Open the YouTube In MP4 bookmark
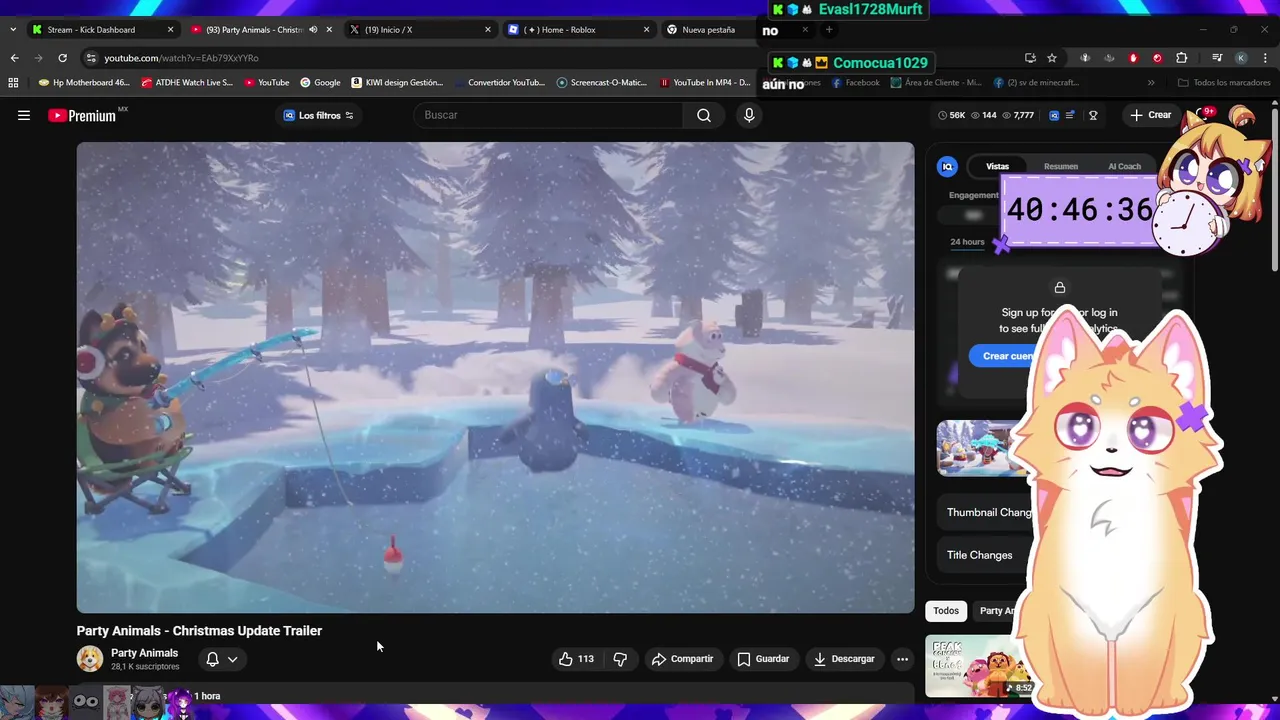This screenshot has height=720, width=1280. click(704, 83)
